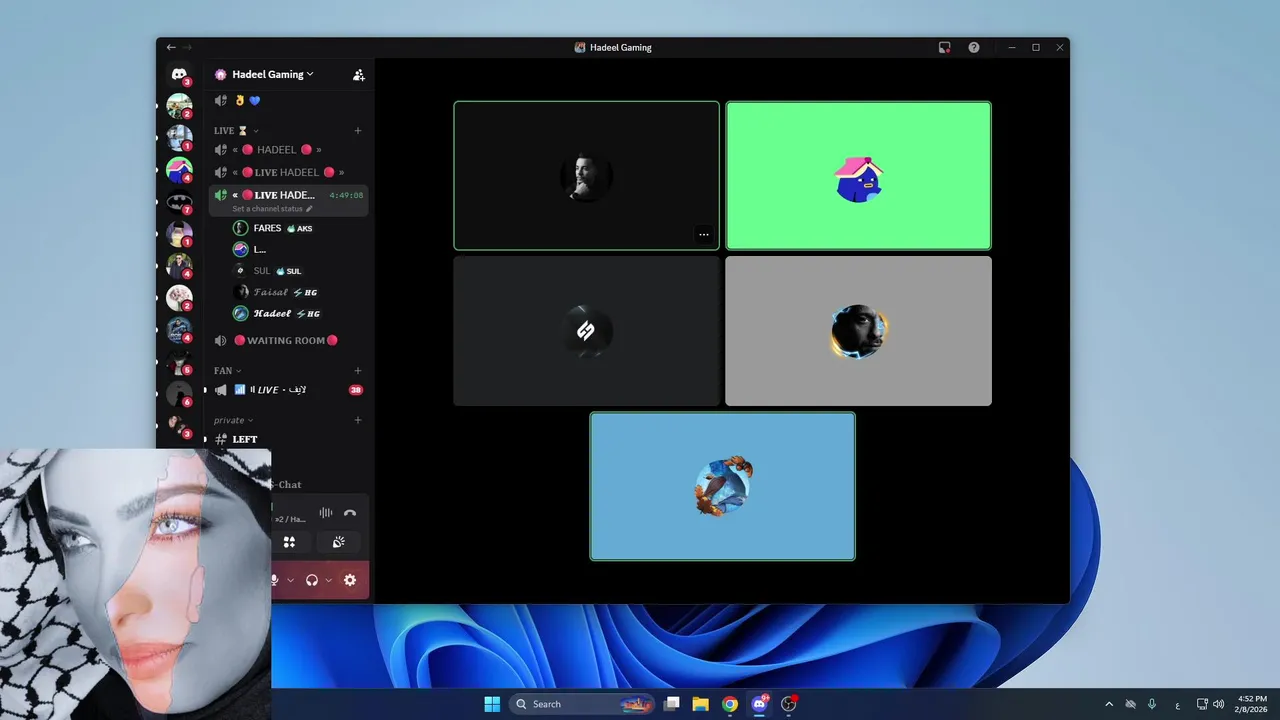This screenshot has width=1280, height=720.
Task: Focus the dark tile with S logo avatar
Action: point(586,331)
